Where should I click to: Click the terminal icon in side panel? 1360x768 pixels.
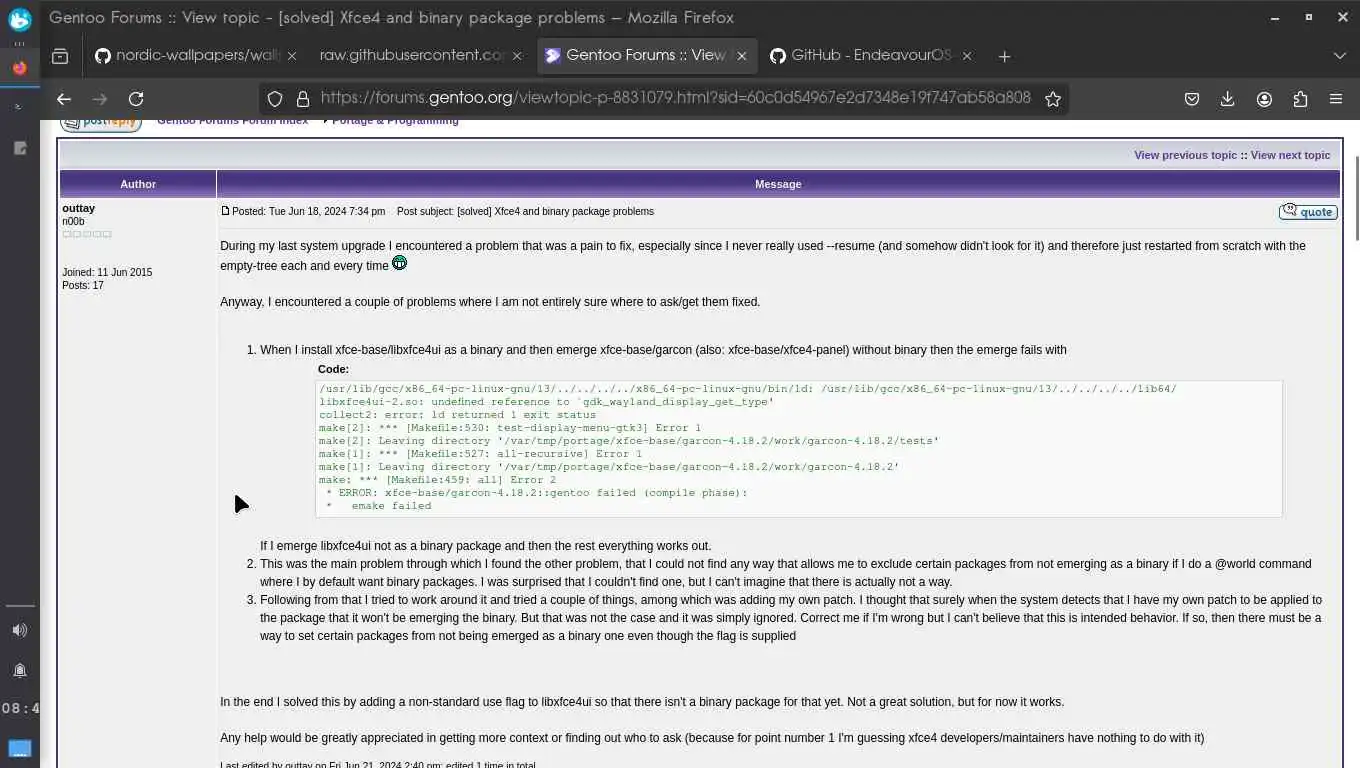click(19, 107)
